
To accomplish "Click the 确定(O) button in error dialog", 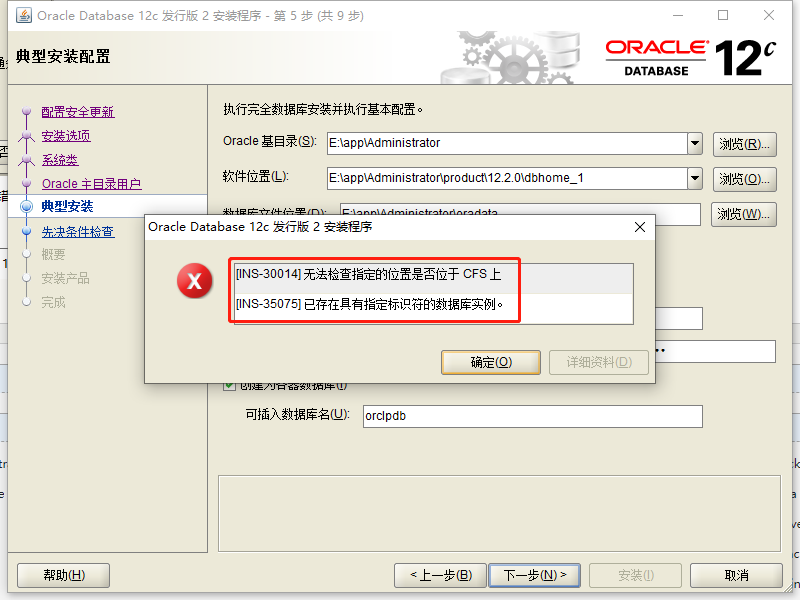I will 491,362.
